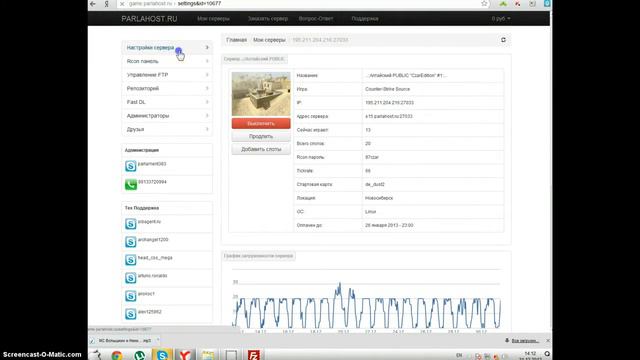Open Репозиторий in the sidebar
This screenshot has height=360, width=640.
(x=167, y=88)
